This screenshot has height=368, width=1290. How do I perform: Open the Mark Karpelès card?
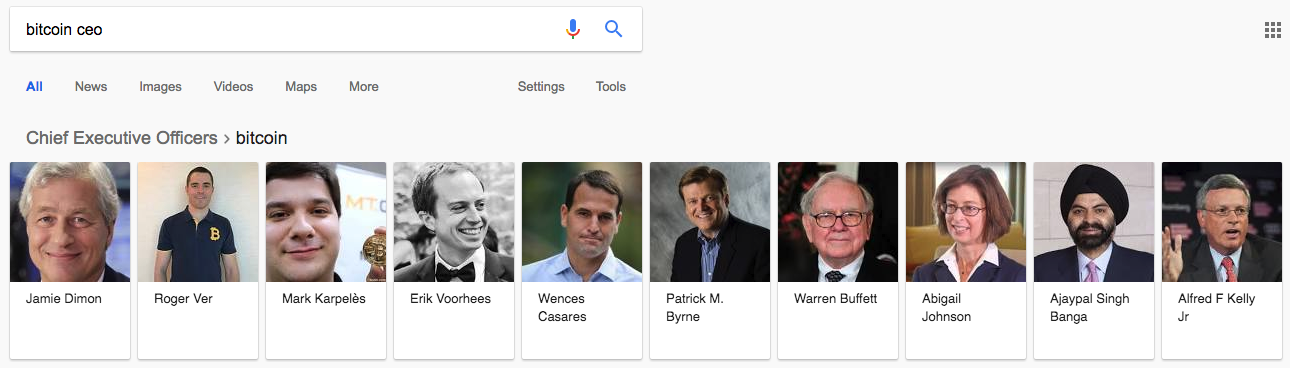[326, 260]
